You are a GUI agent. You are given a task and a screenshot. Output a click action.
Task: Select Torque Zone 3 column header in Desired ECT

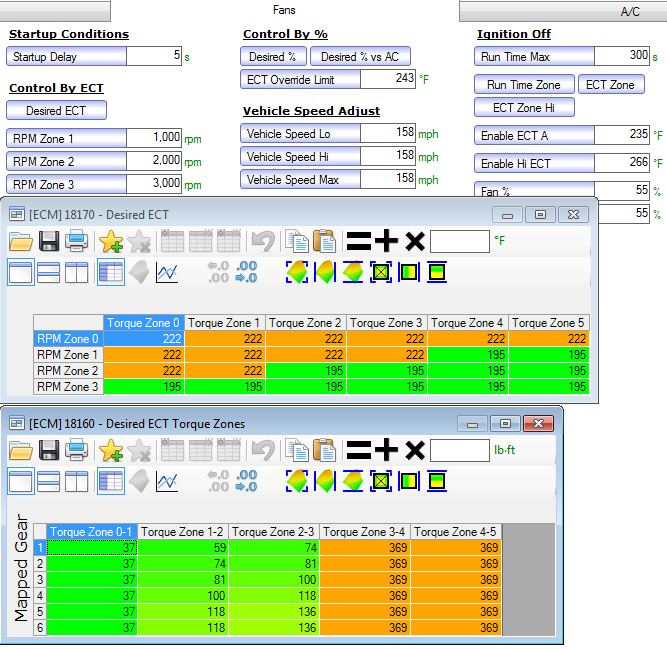(386, 322)
